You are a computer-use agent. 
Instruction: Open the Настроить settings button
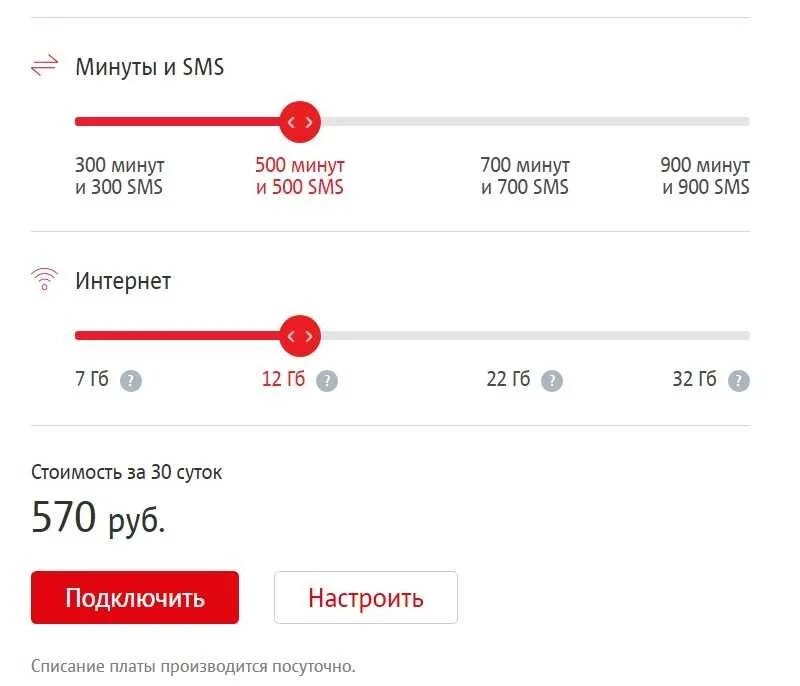[x=365, y=598]
